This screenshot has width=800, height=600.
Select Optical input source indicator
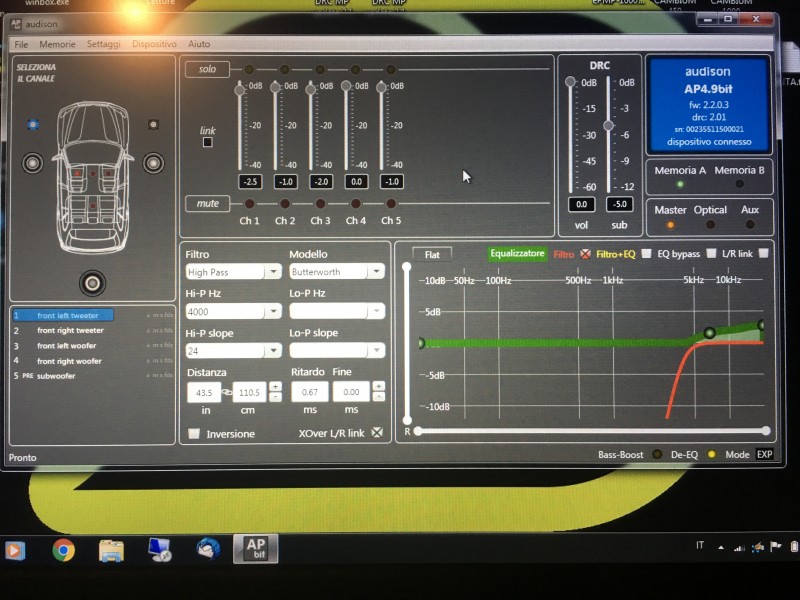point(710,224)
